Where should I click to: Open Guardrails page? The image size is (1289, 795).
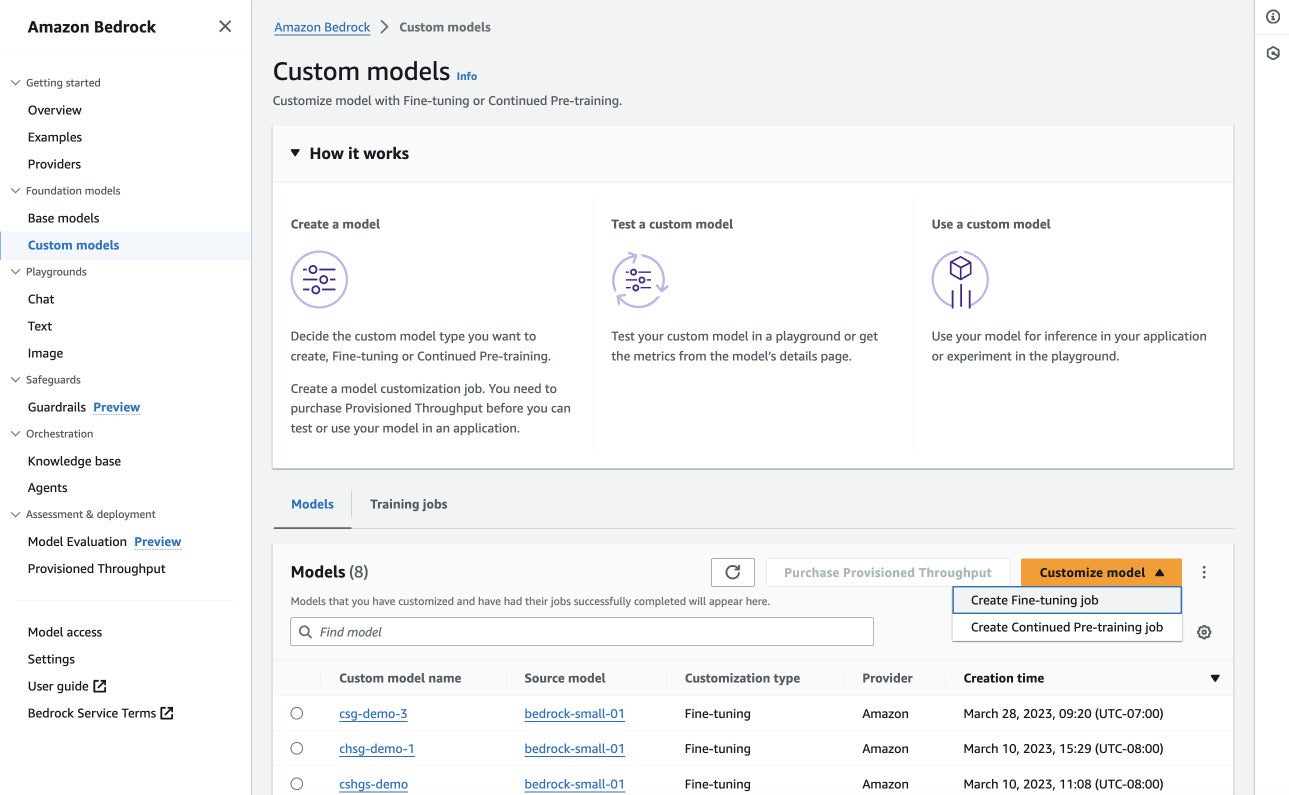[57, 407]
